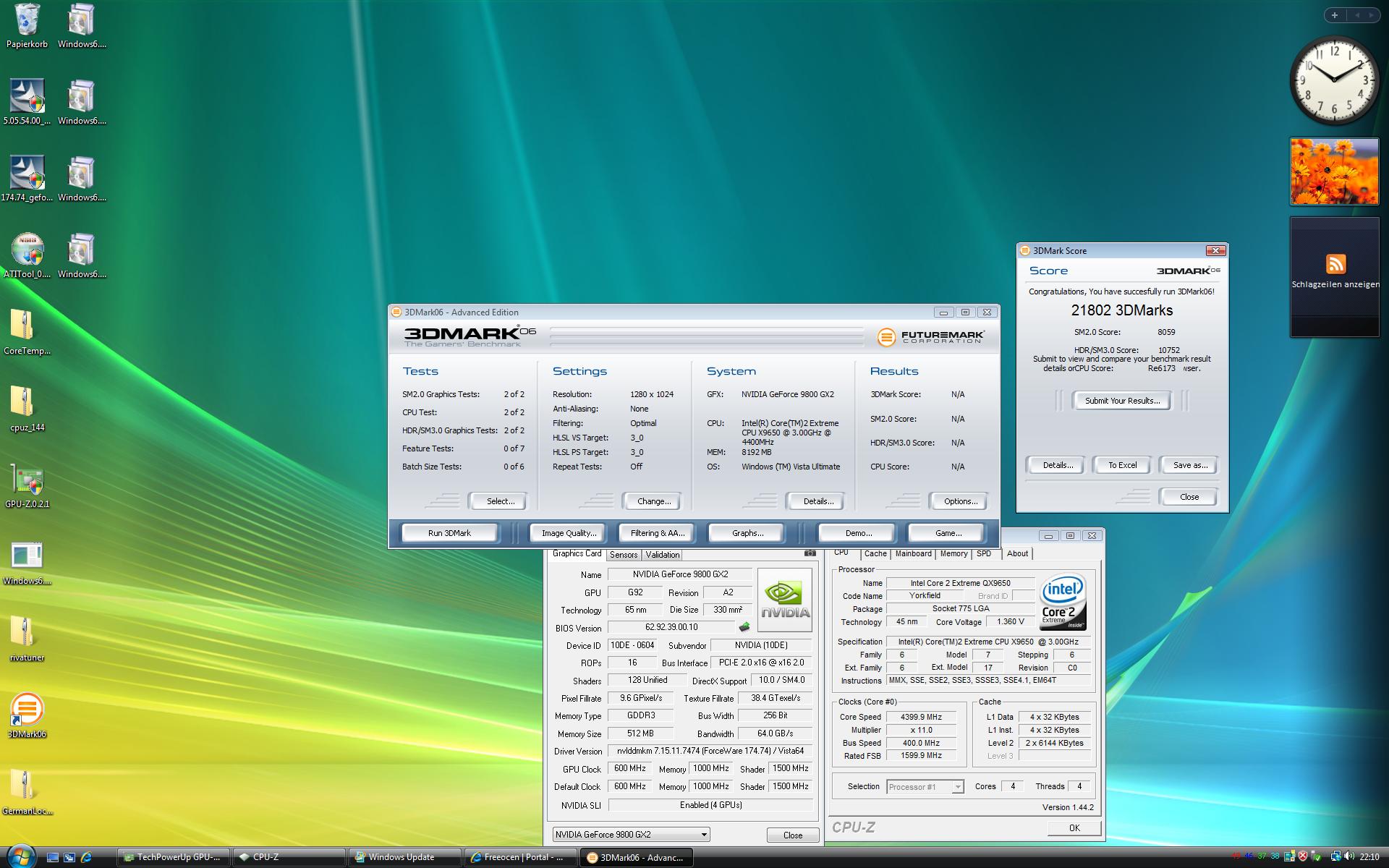This screenshot has width=1389, height=868.
Task: Open the cpuz_144 zip archive
Action: (27, 409)
